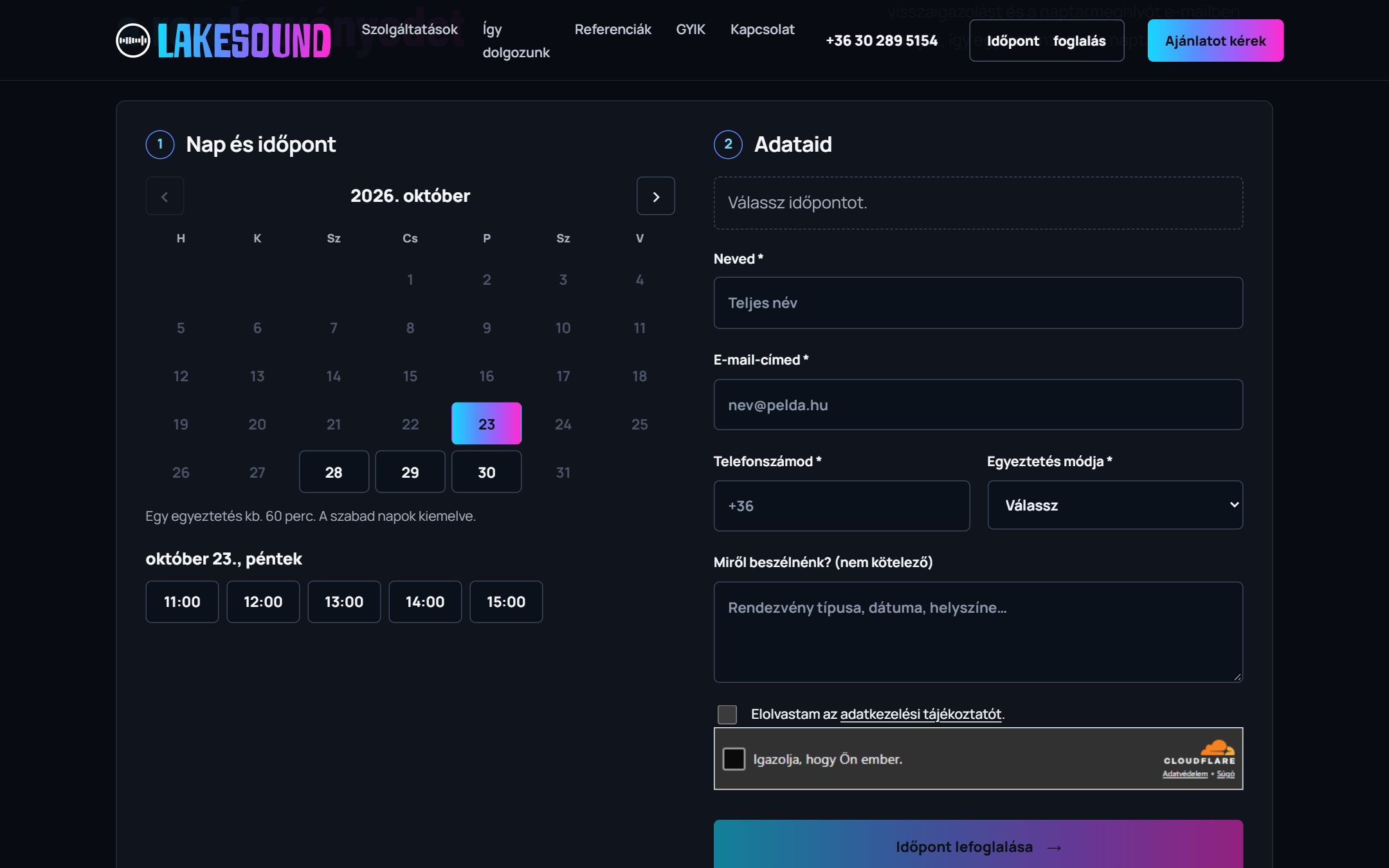Select October 28 in the calendar
This screenshot has width=1389, height=868.
(334, 472)
